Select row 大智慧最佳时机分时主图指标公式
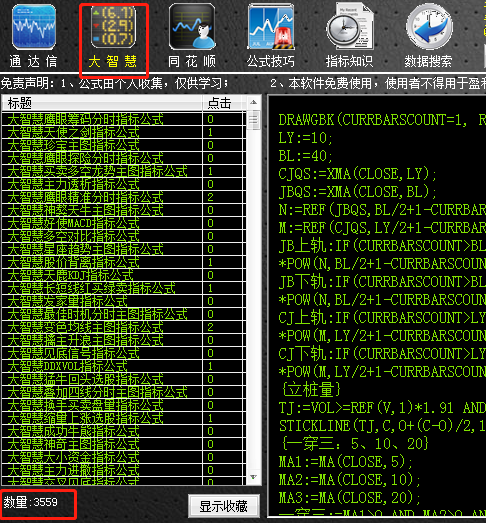This screenshot has height=523, width=486. tap(123, 314)
